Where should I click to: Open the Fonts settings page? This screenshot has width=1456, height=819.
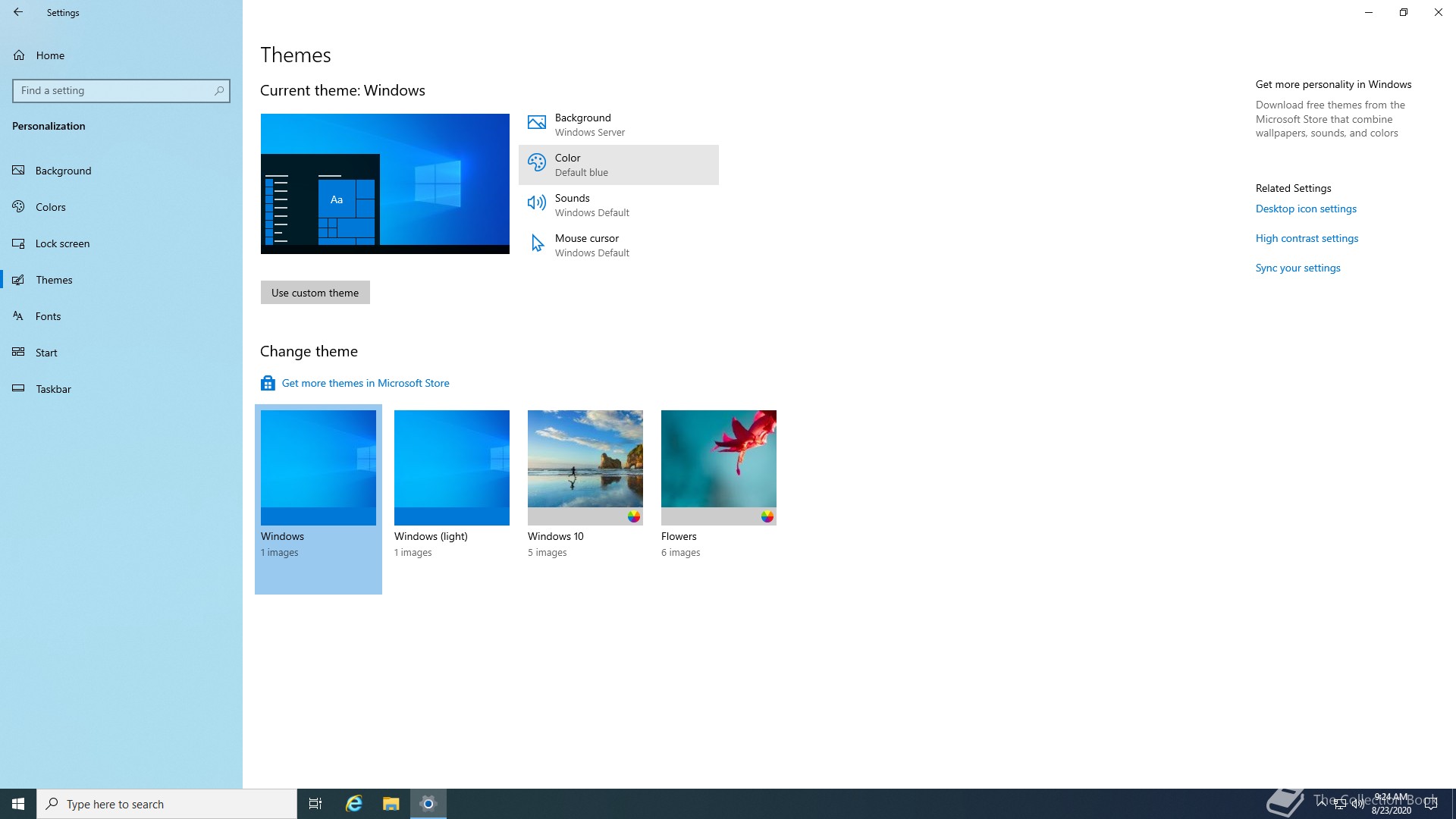[x=121, y=316]
